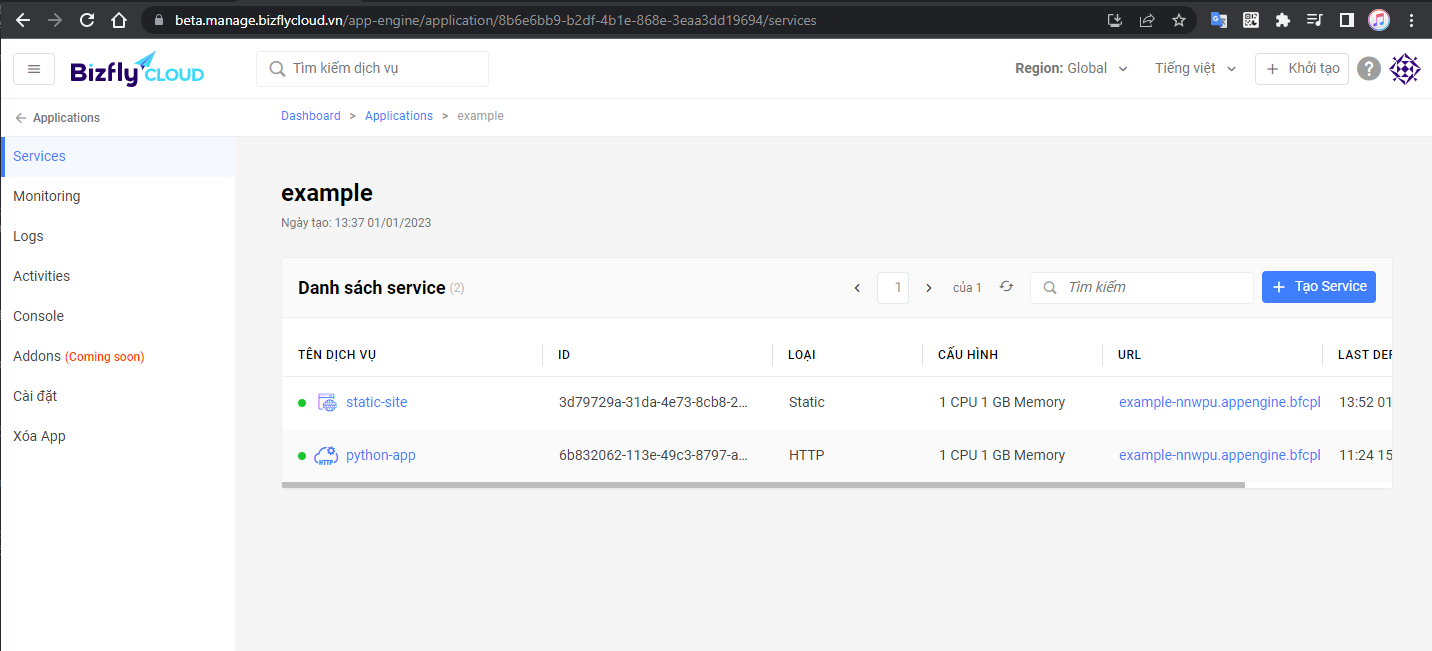This screenshot has height=651, width=1432.
Task: Bookmark the page with the star icon
Action: click(1179, 19)
